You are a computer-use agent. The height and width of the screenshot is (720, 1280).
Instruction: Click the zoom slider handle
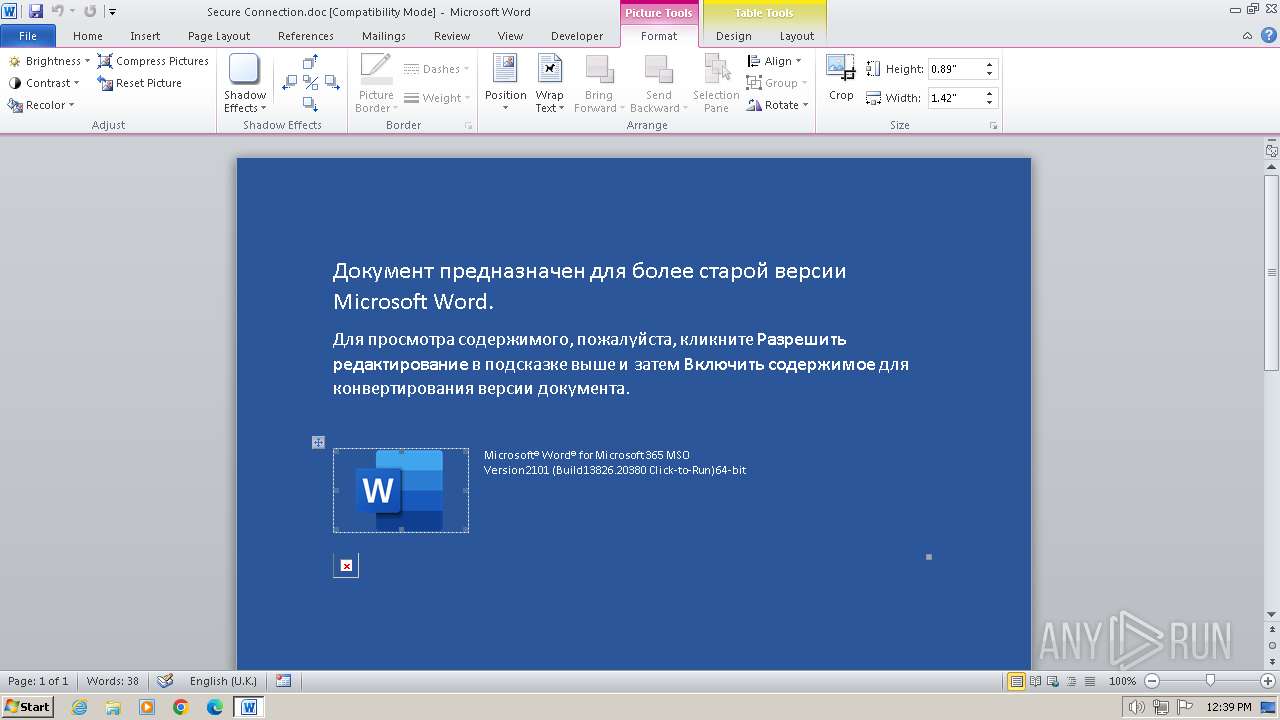pos(1210,681)
